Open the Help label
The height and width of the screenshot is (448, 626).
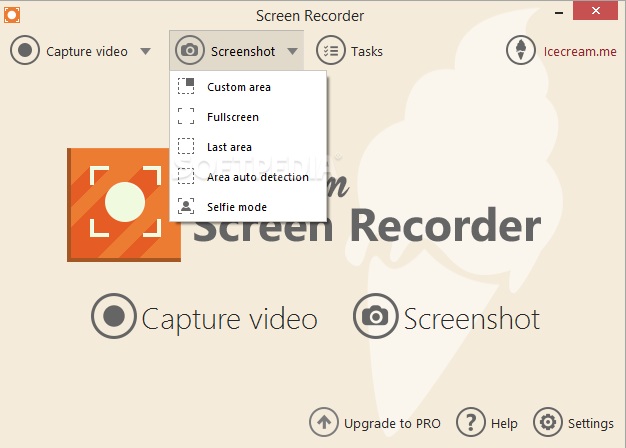pyautogui.click(x=504, y=423)
